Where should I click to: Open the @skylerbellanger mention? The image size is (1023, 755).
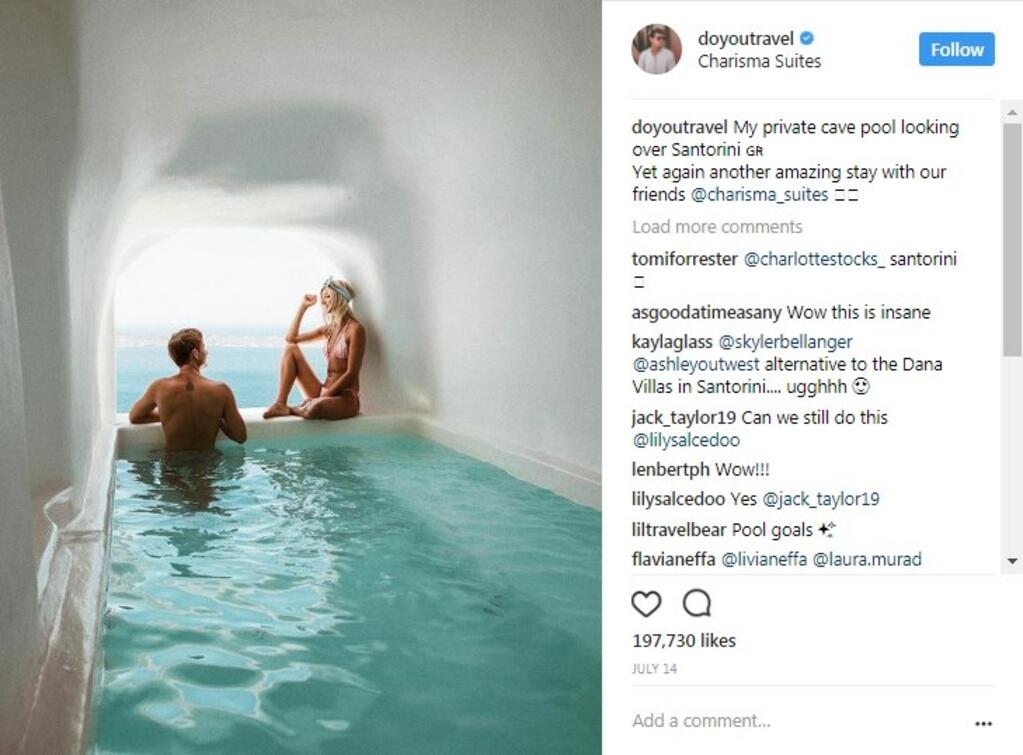click(x=786, y=342)
